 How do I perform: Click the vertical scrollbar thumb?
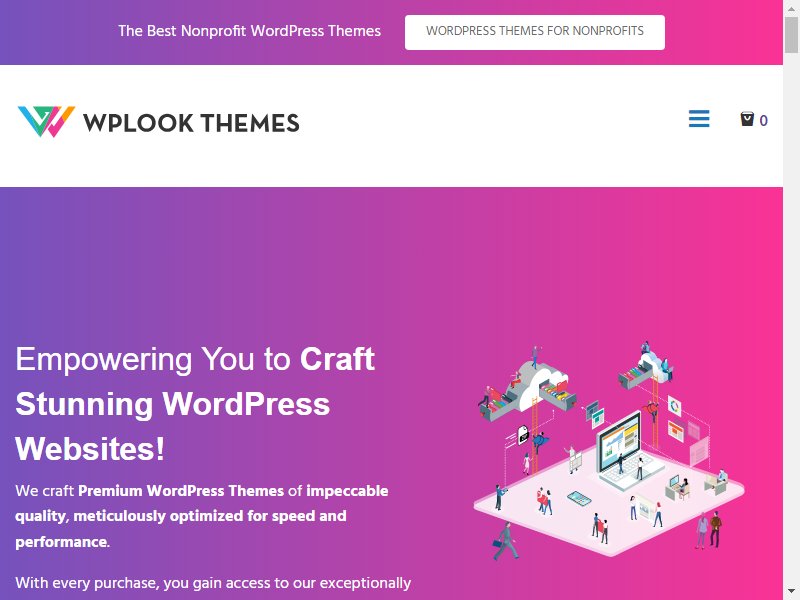(791, 35)
